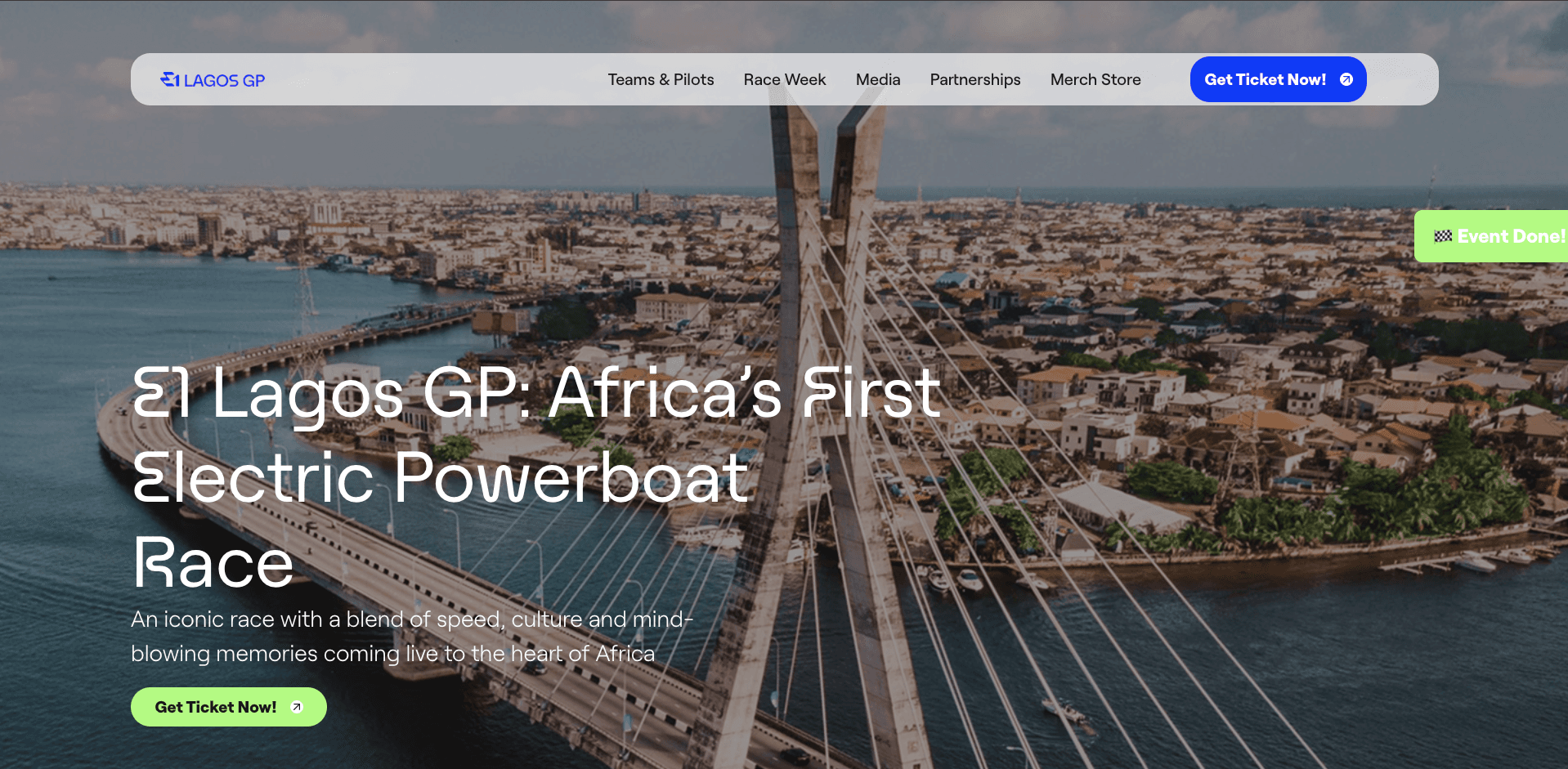Screen dimensions: 1568x769
Task: Open the Partnerships nav link
Action: point(975,79)
